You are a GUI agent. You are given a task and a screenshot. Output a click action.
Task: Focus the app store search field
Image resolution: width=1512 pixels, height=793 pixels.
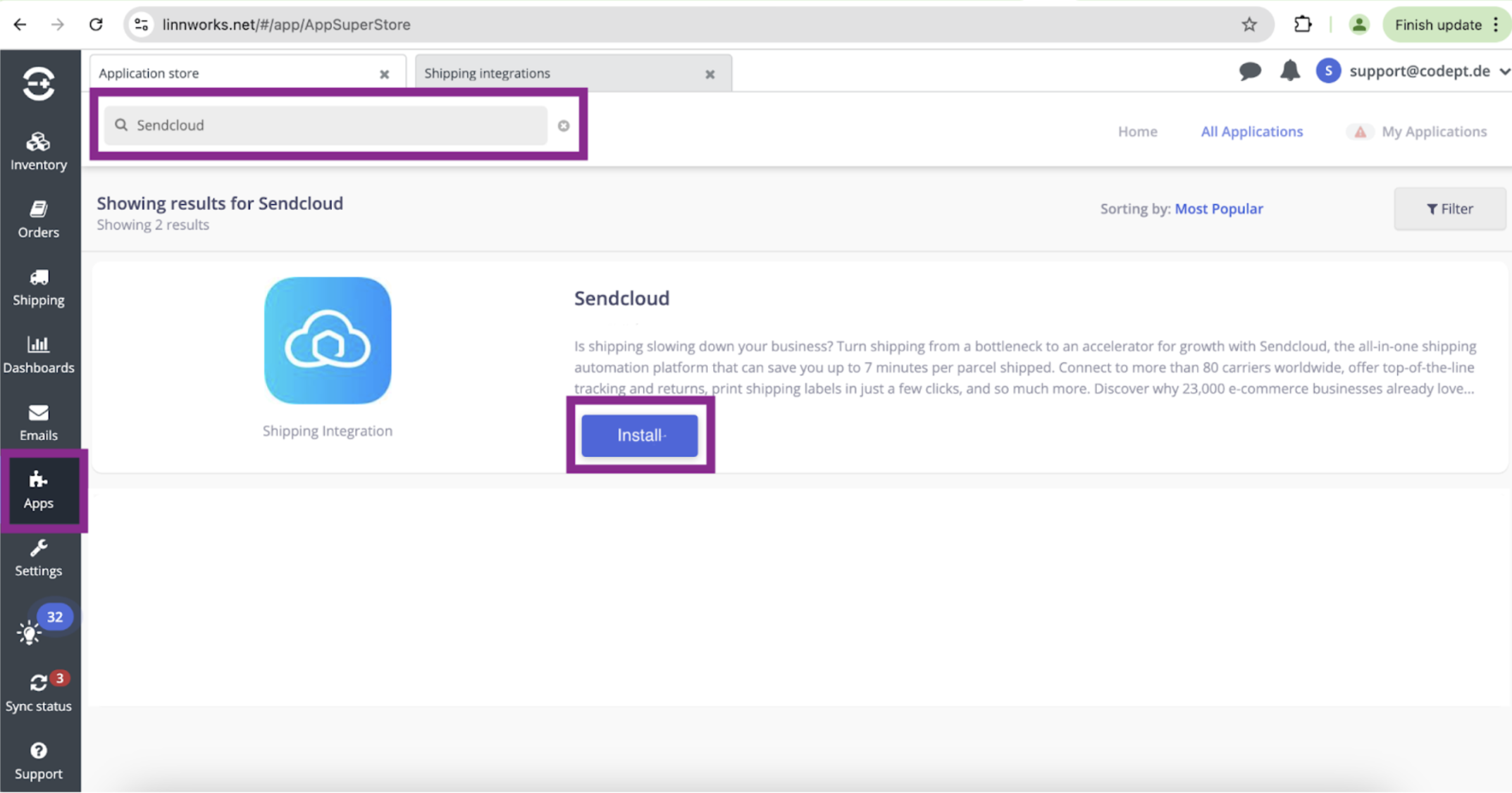point(326,125)
